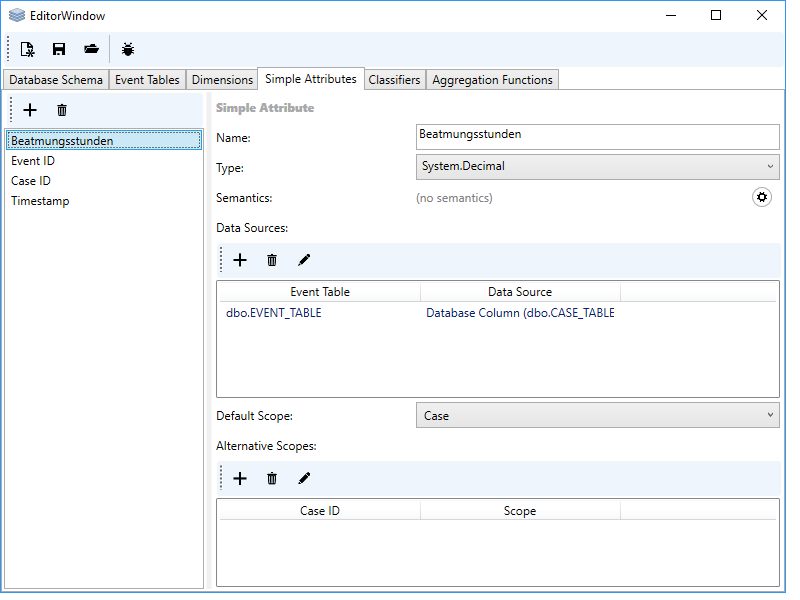Screen dimensions: 800x600
Task: Edit the data source with pencil icon
Action: (x=304, y=260)
